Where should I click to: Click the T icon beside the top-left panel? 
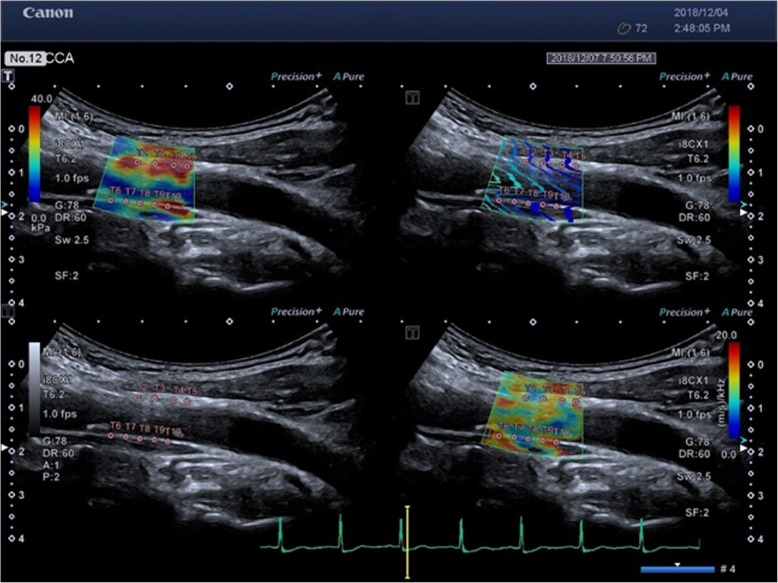click(x=8, y=75)
